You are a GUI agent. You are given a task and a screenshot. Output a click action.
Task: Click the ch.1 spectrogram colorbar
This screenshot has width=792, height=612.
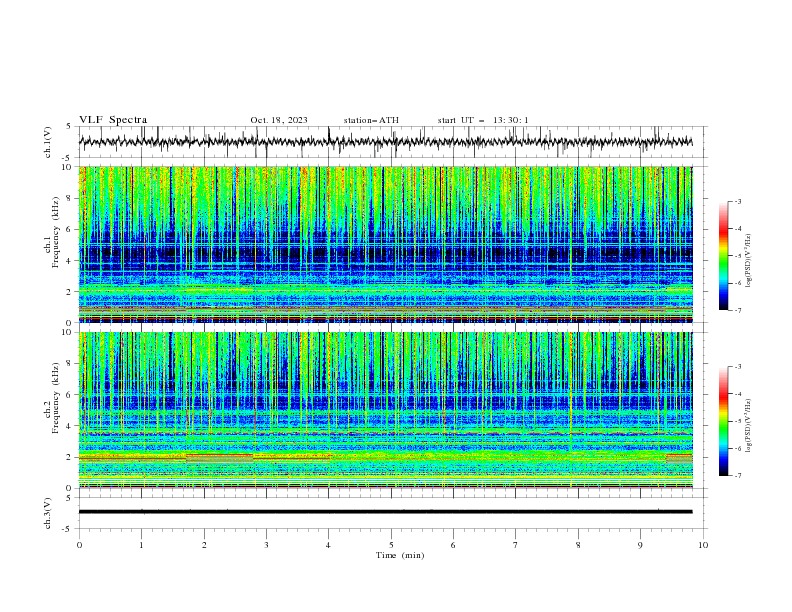pos(723,256)
